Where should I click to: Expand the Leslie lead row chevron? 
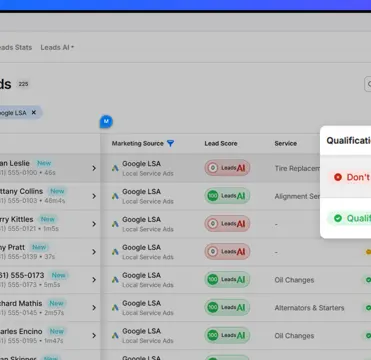click(x=94, y=168)
